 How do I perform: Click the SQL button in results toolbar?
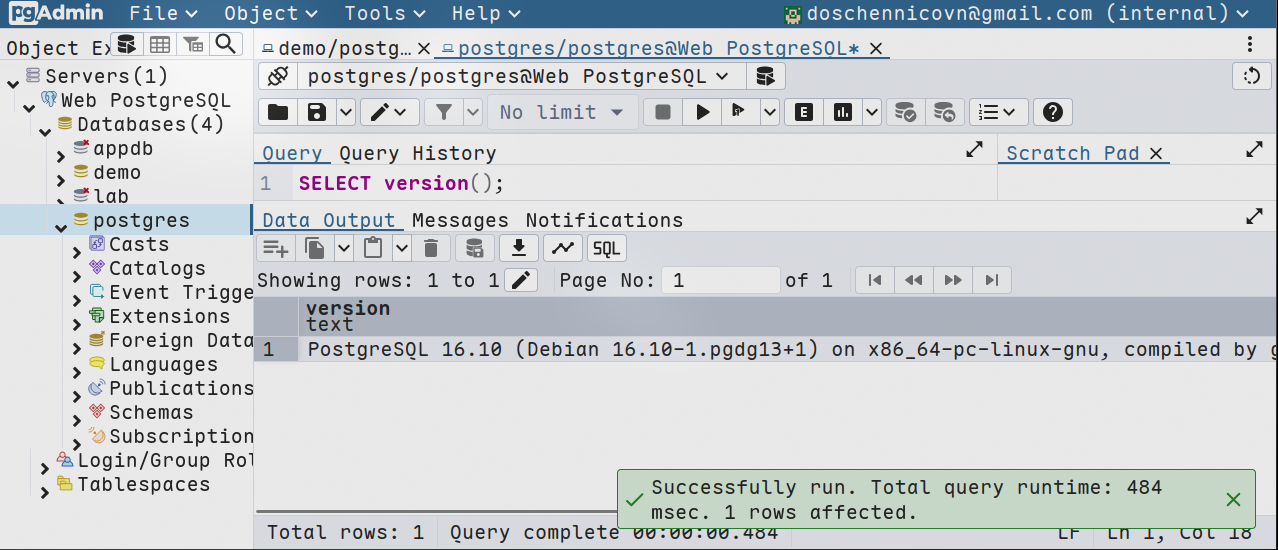tap(606, 248)
